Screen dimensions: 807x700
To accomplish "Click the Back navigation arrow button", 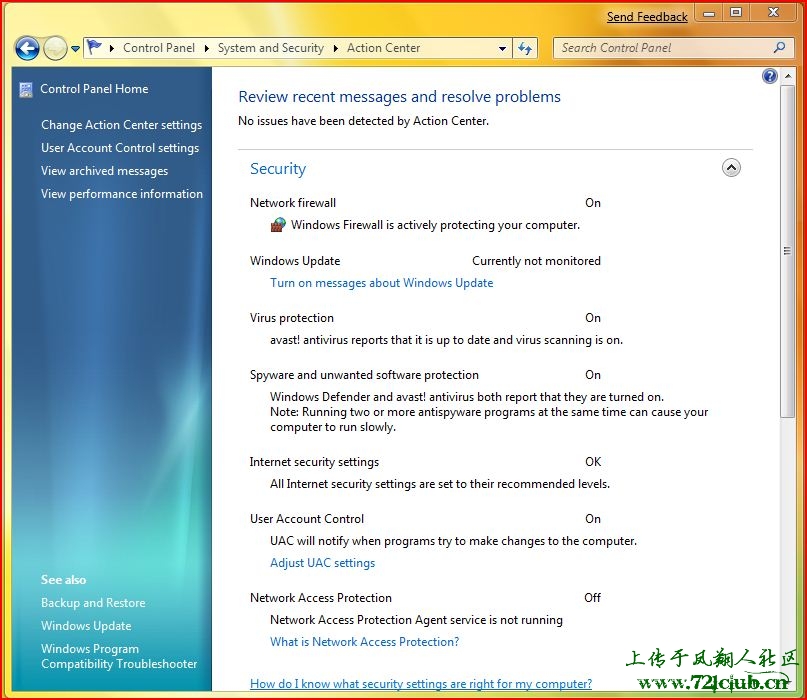I will tap(27, 48).
